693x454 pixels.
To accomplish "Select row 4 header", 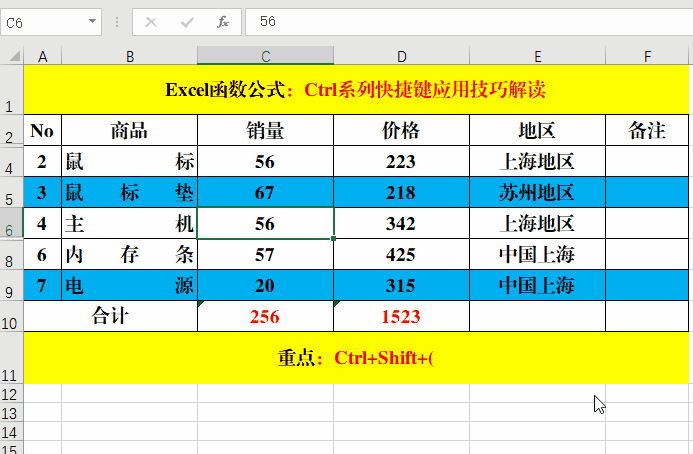I will [x=11, y=161].
